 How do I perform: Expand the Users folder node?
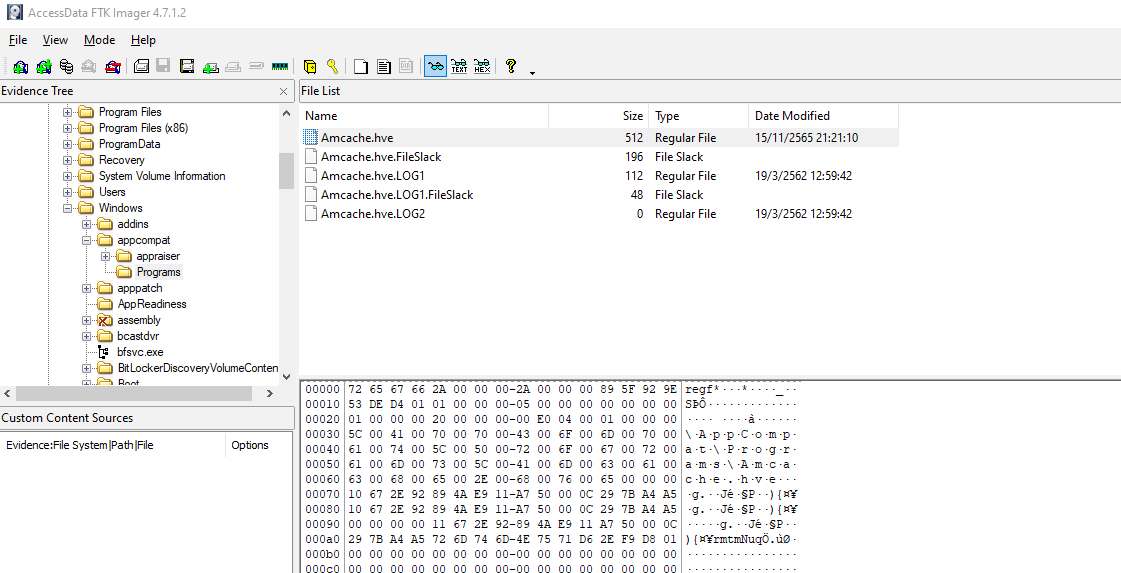point(68,192)
